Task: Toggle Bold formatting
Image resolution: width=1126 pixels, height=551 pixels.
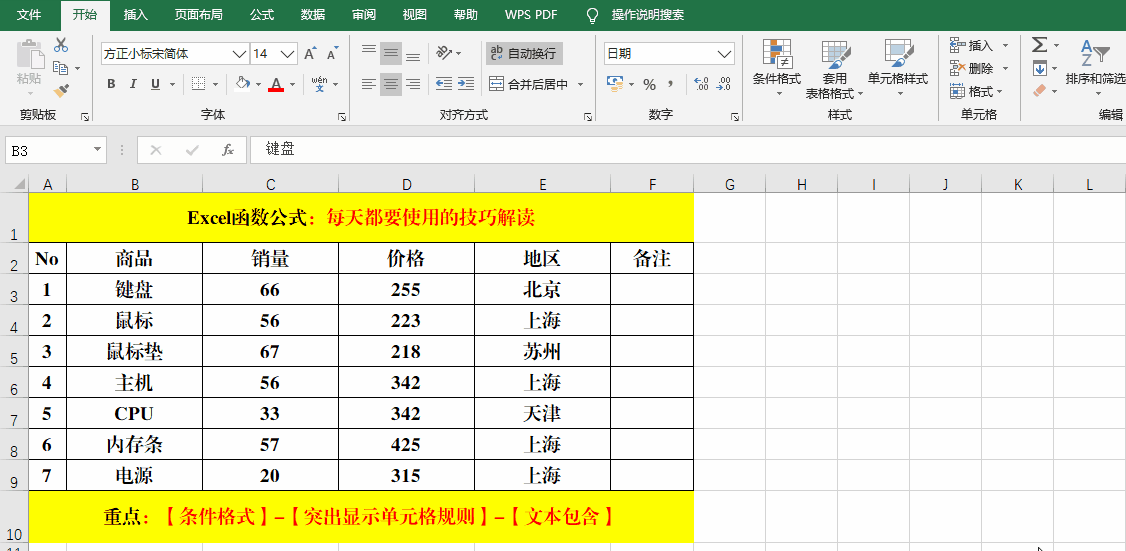Action: pos(111,84)
